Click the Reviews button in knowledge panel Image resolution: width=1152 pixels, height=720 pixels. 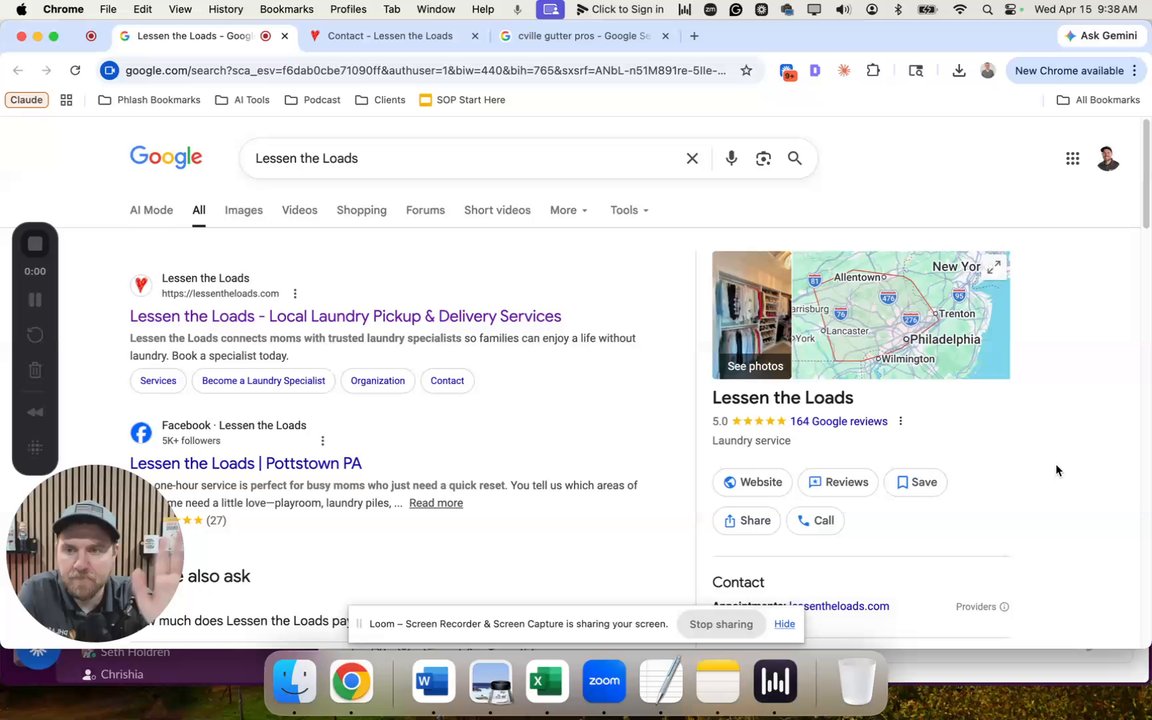point(838,482)
